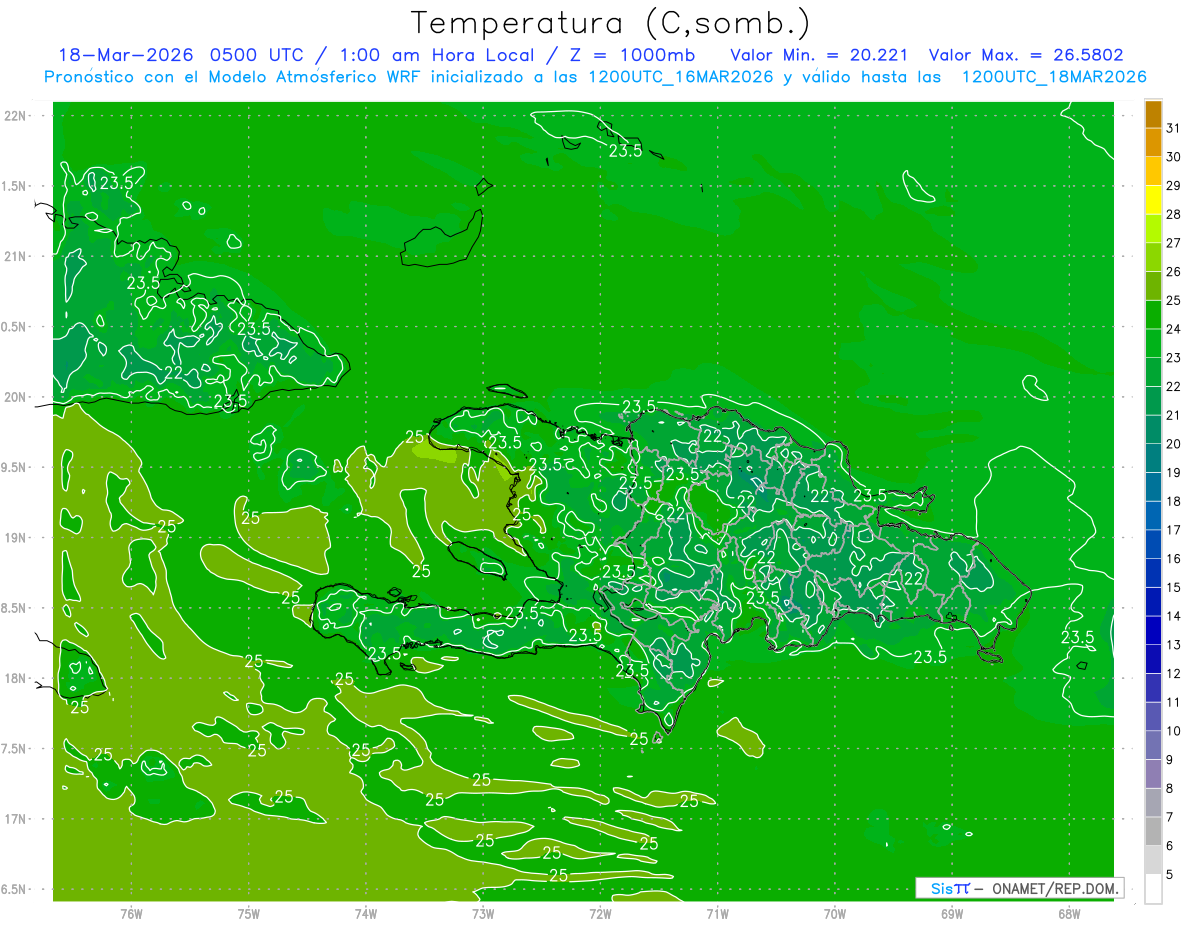Click the '72W' longitude axis label
This screenshot has width=1200, height=927.
(x=600, y=914)
